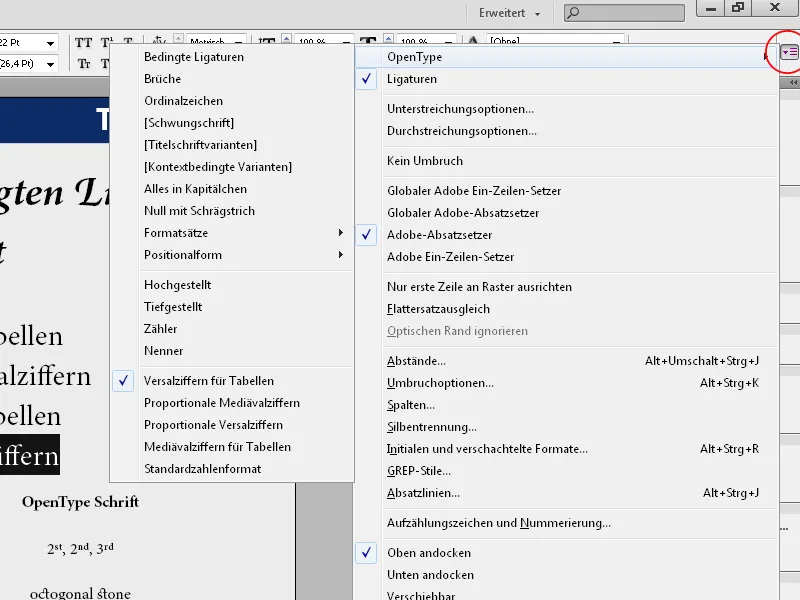Enable Null mit Schrägstrich
This screenshot has width=800, height=600.
pos(232,211)
